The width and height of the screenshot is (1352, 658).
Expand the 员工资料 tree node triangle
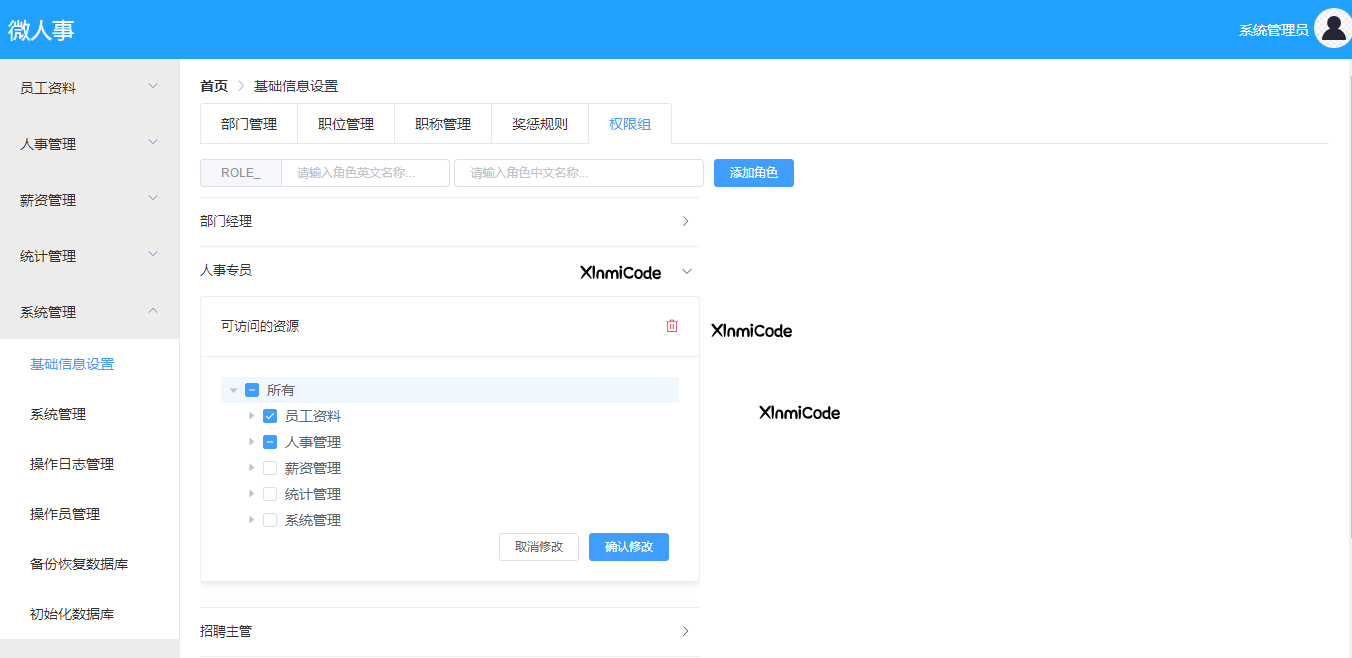pyautogui.click(x=252, y=416)
